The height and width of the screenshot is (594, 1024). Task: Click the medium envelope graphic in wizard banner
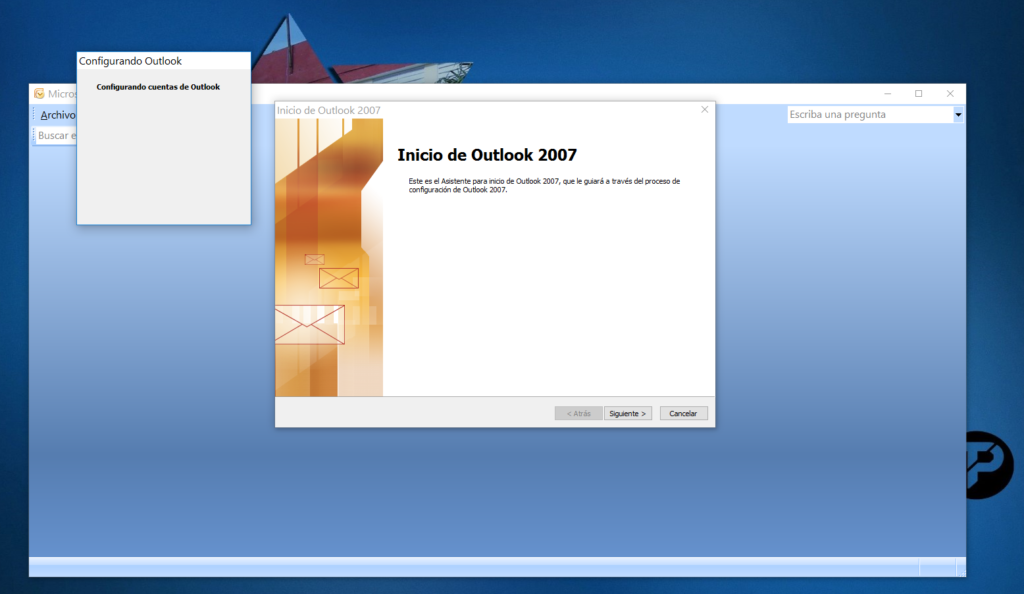coord(339,278)
